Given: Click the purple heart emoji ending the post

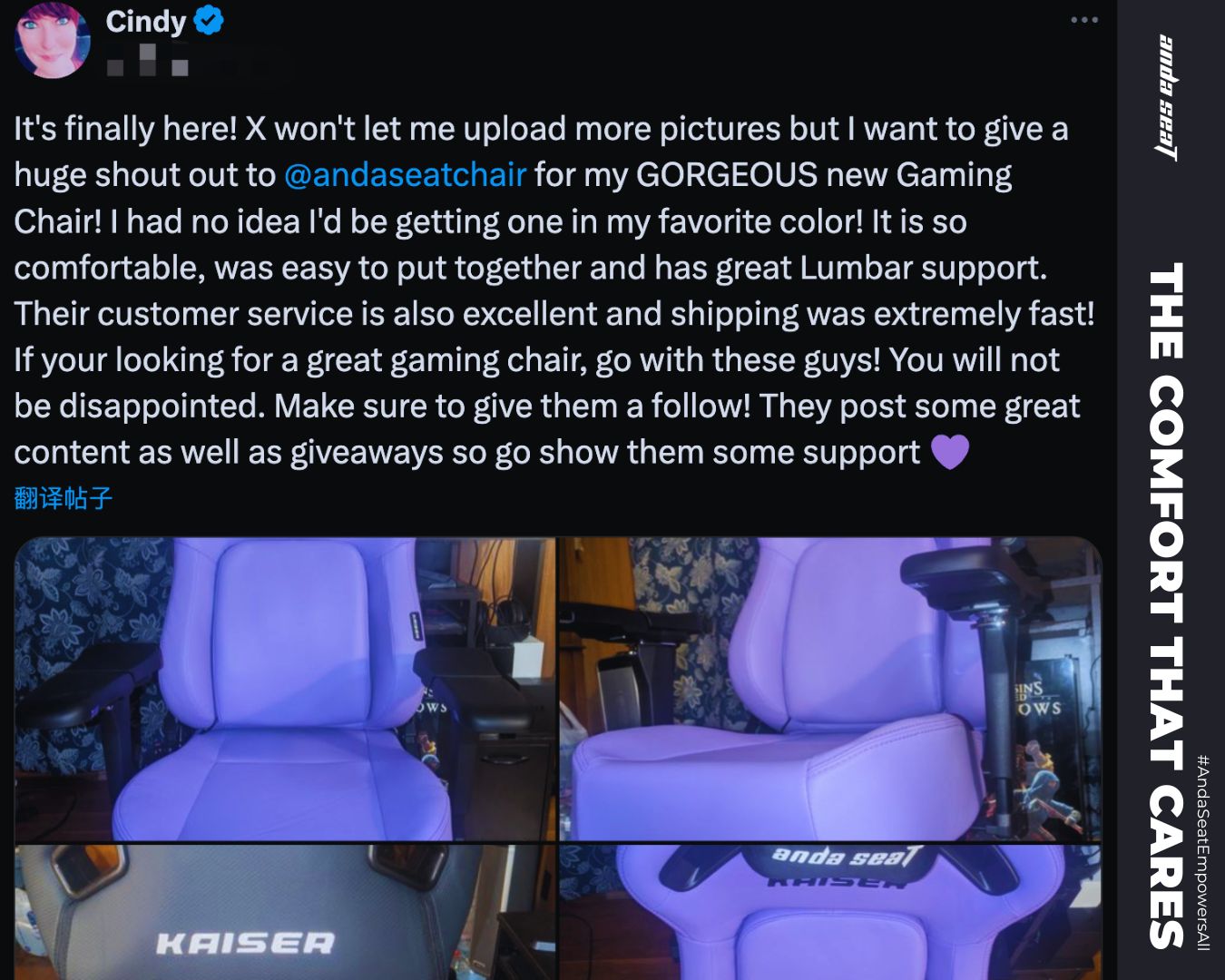Looking at the screenshot, I should [x=950, y=452].
